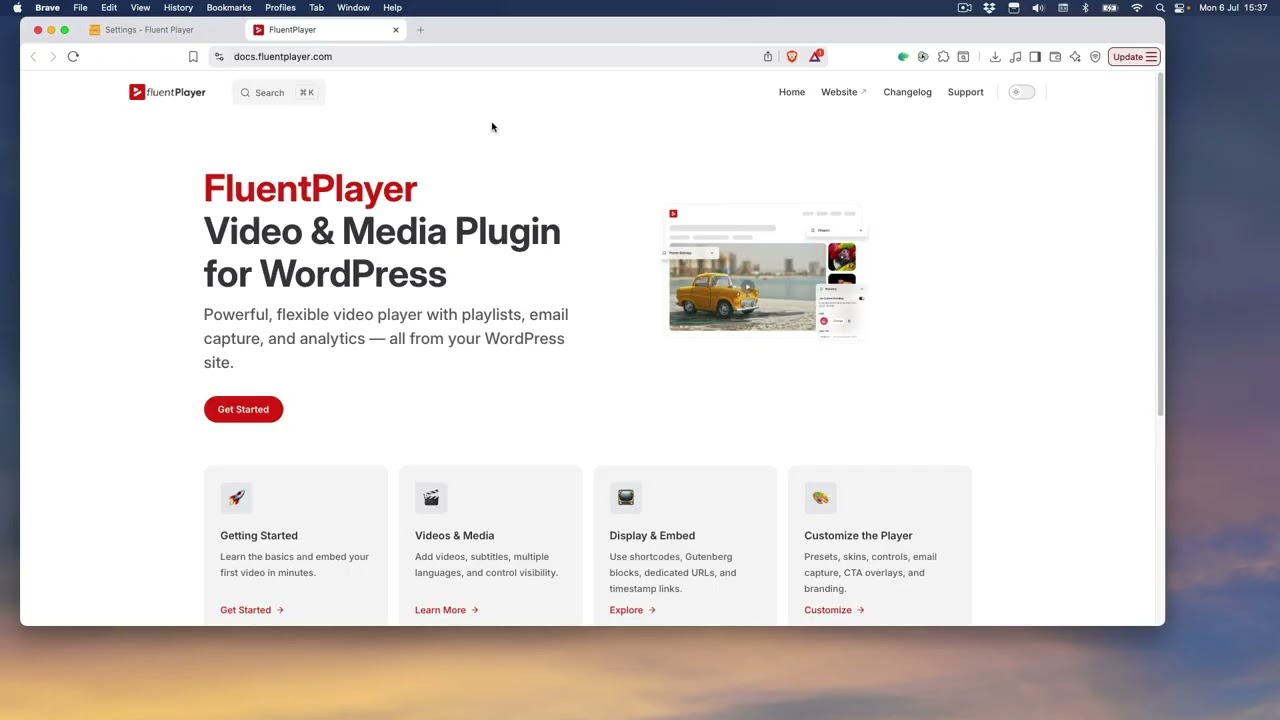Viewport: 1280px width, 720px height.
Task: Open Spotlight search in menu bar
Action: (x=1160, y=8)
